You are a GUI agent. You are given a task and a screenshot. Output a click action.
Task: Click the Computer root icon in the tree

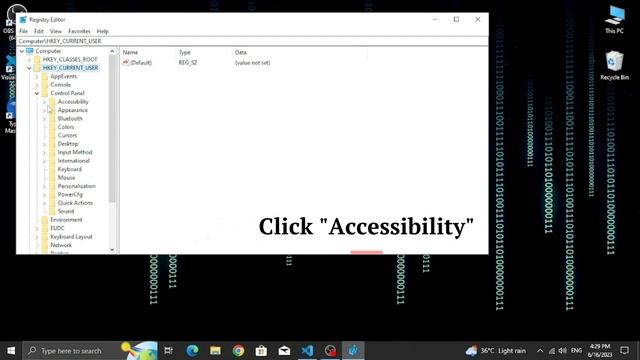29,51
